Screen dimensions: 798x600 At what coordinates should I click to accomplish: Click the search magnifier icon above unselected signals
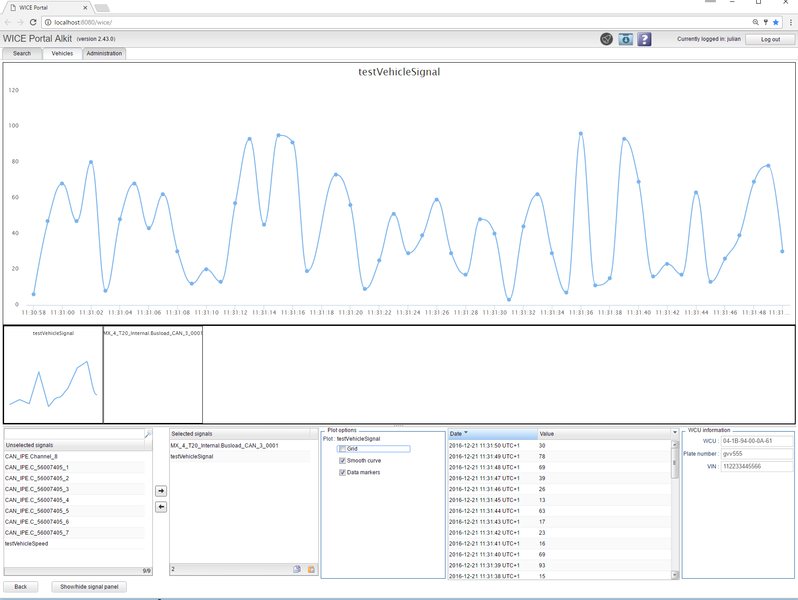click(148, 435)
